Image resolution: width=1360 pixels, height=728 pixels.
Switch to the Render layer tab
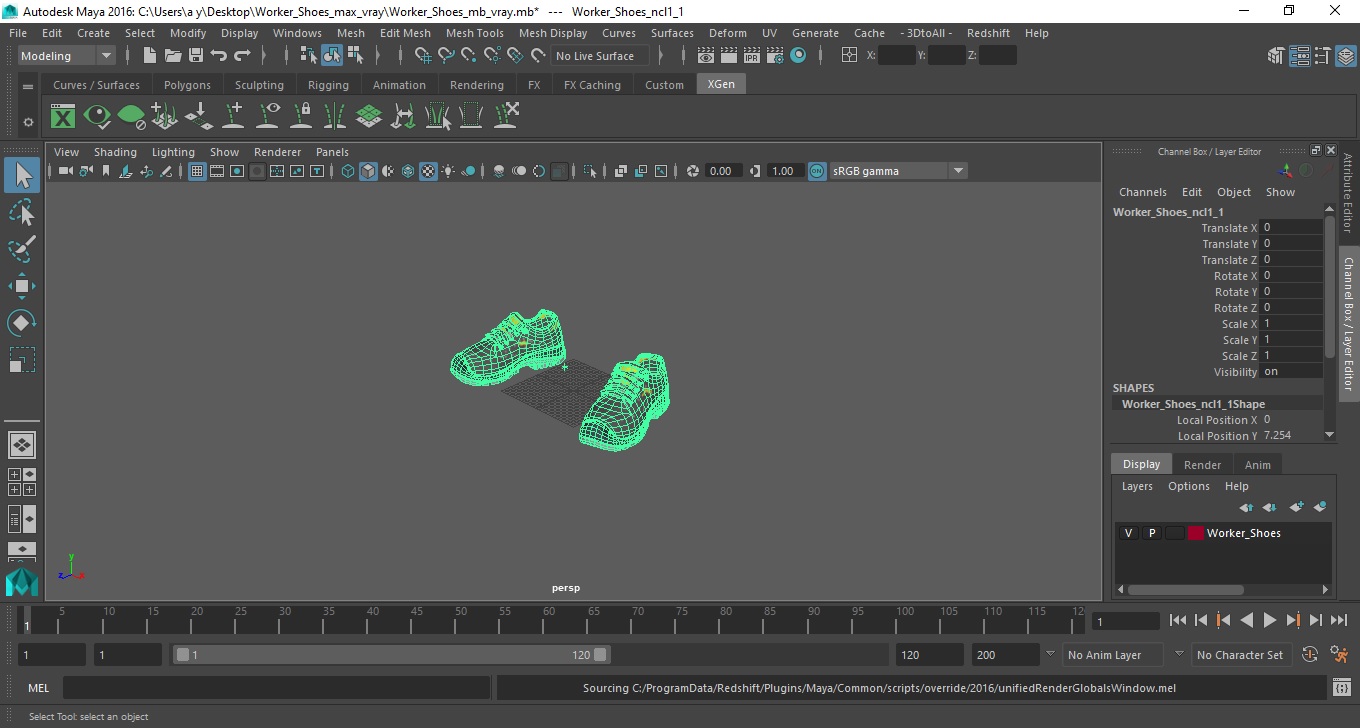(1202, 465)
